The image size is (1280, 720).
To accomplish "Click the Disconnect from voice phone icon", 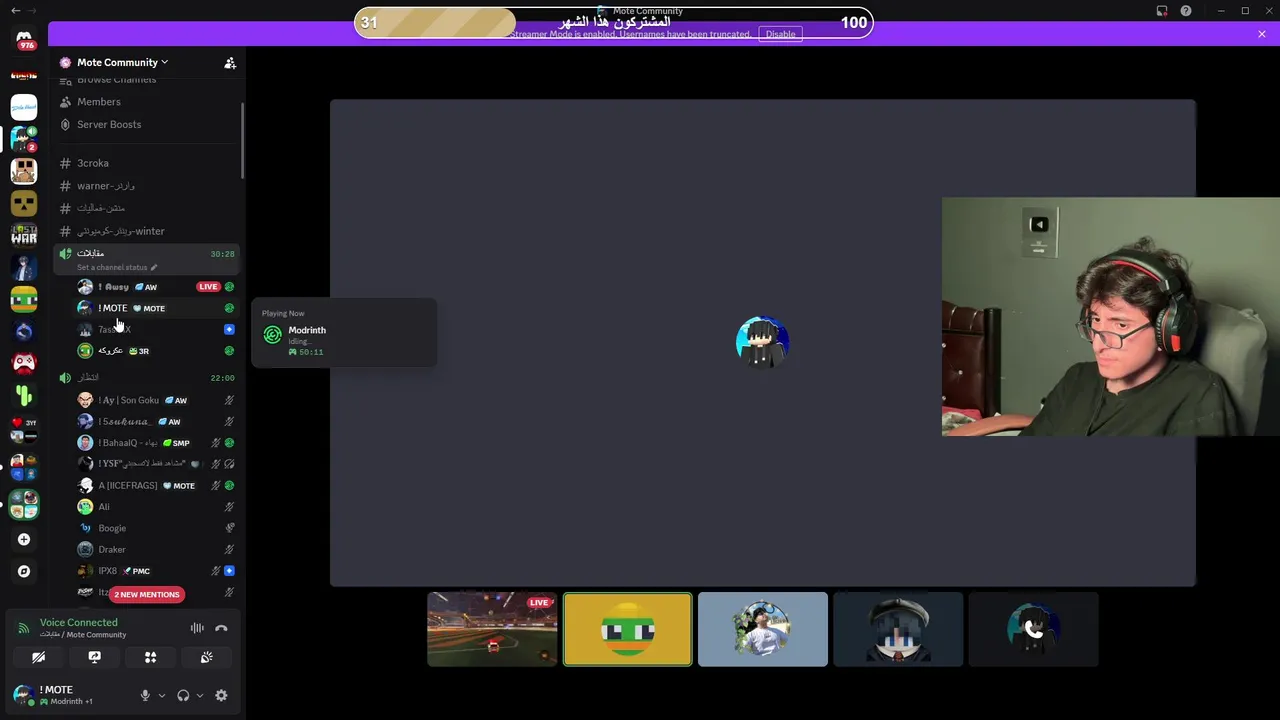I will click(x=221, y=628).
